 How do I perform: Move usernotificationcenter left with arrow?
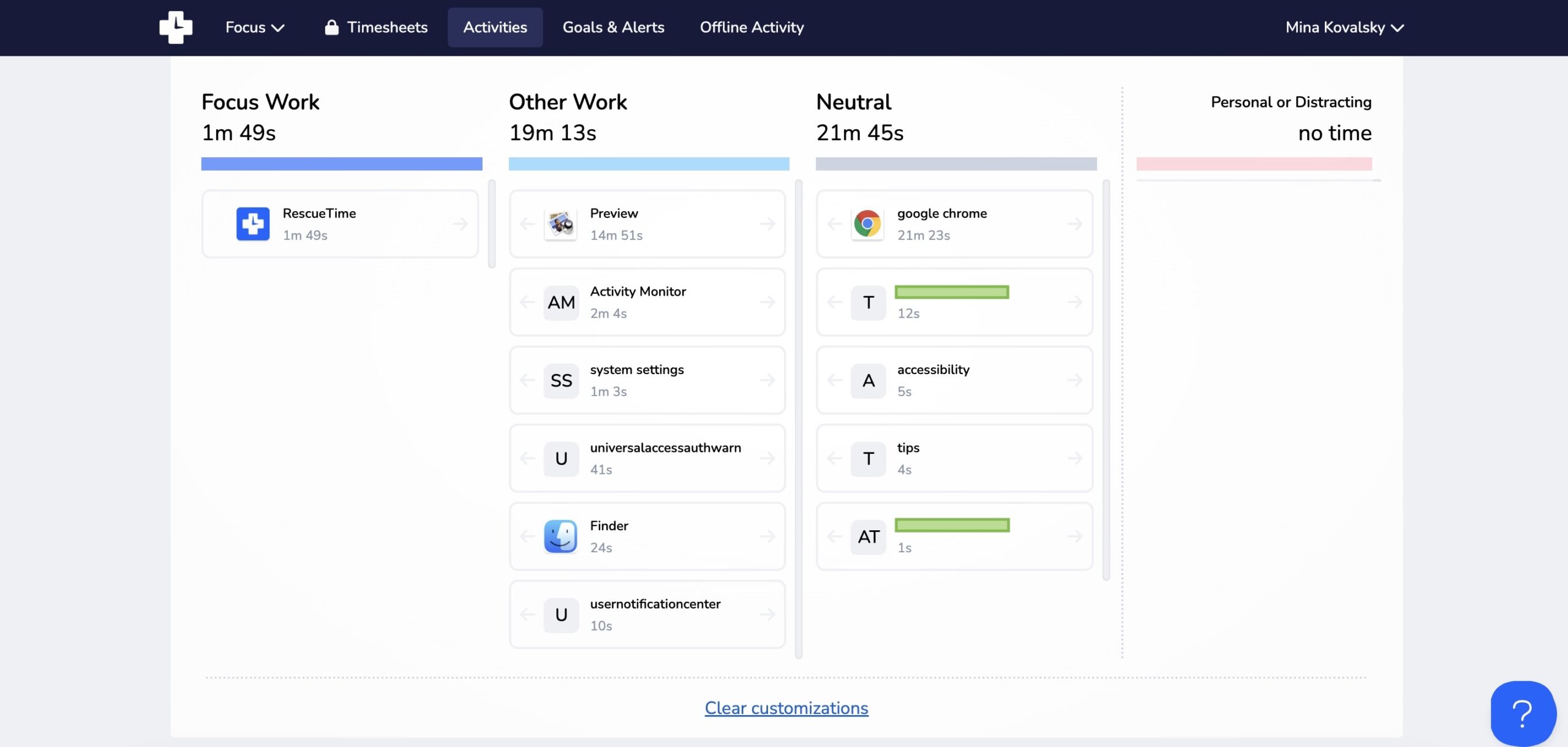tap(527, 614)
